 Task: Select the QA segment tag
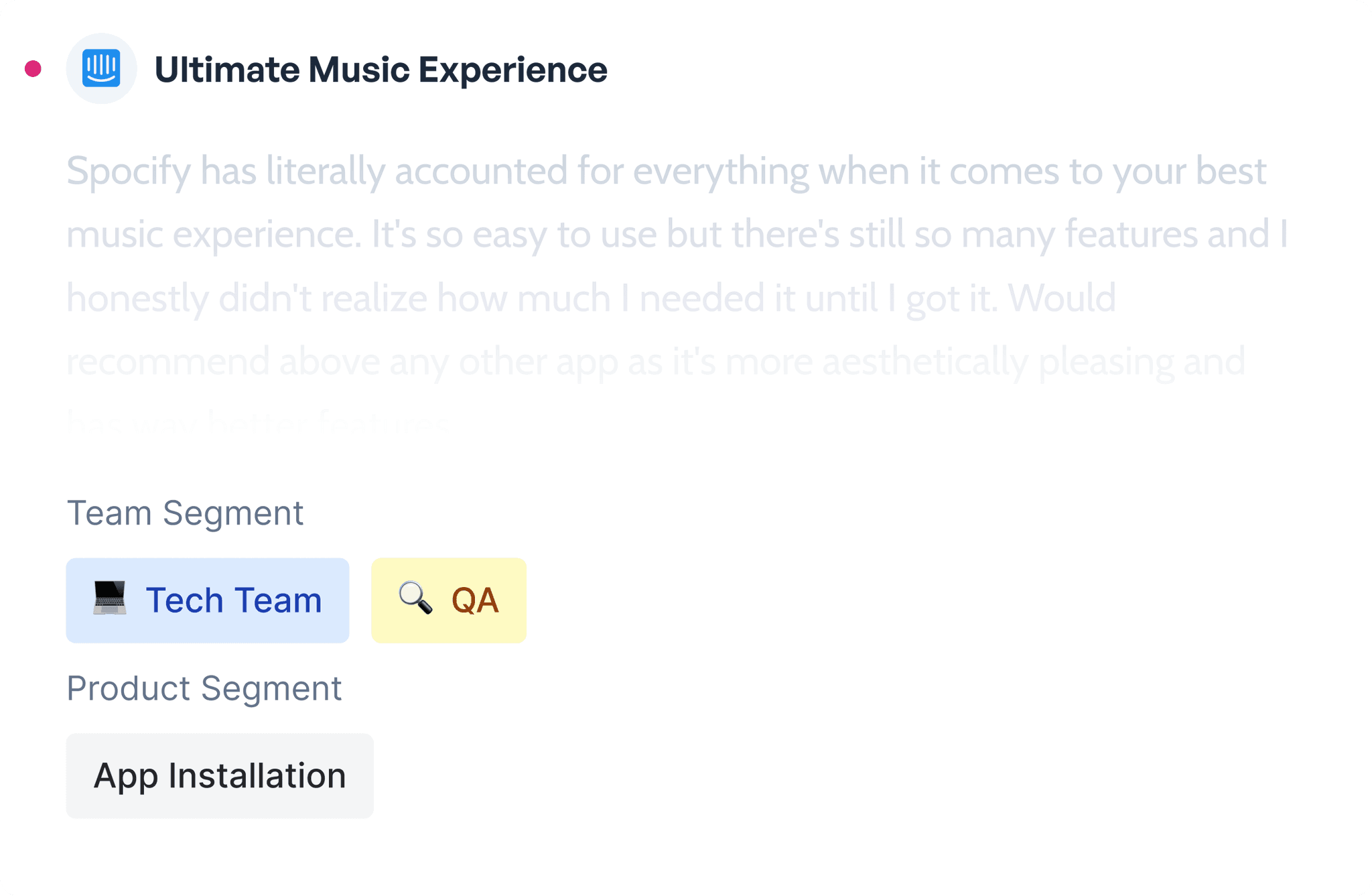(448, 600)
